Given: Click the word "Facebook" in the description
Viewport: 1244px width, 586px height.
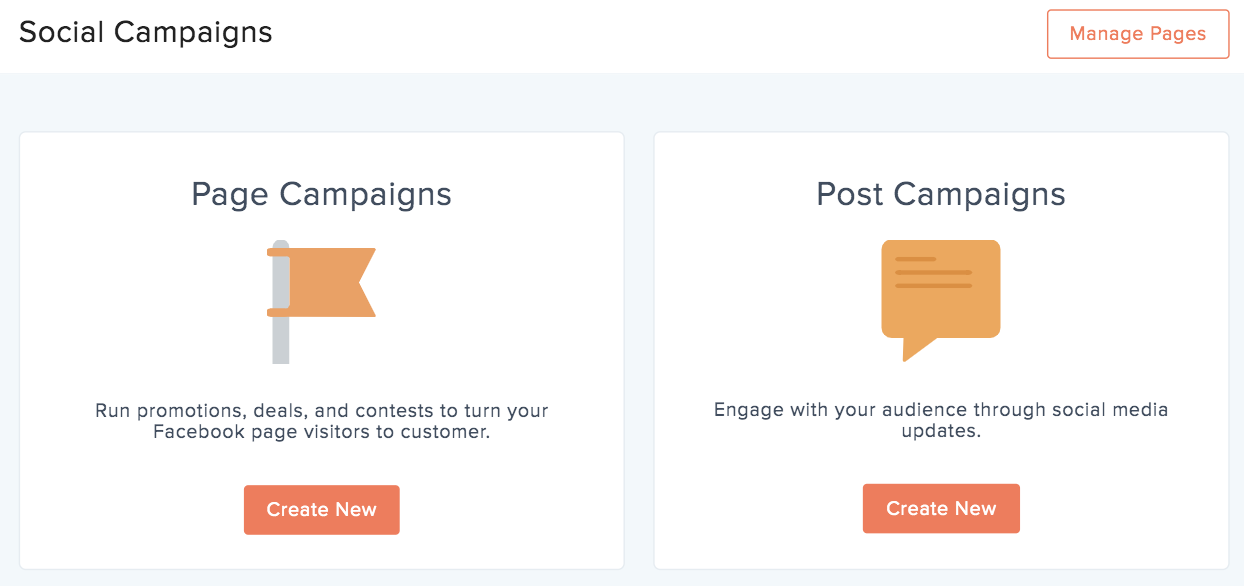Looking at the screenshot, I should click(200, 433).
